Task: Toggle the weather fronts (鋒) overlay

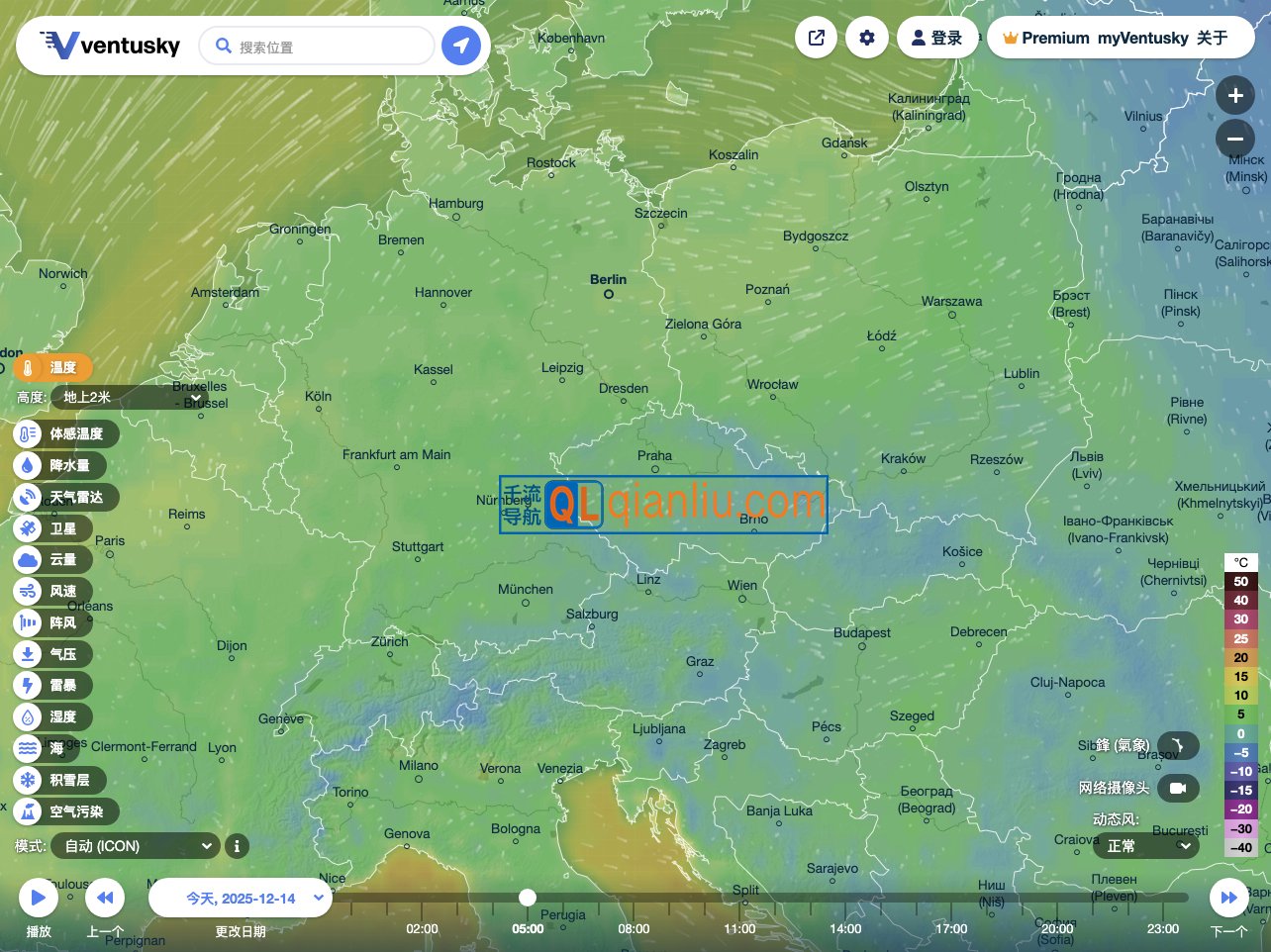Action: [1177, 745]
